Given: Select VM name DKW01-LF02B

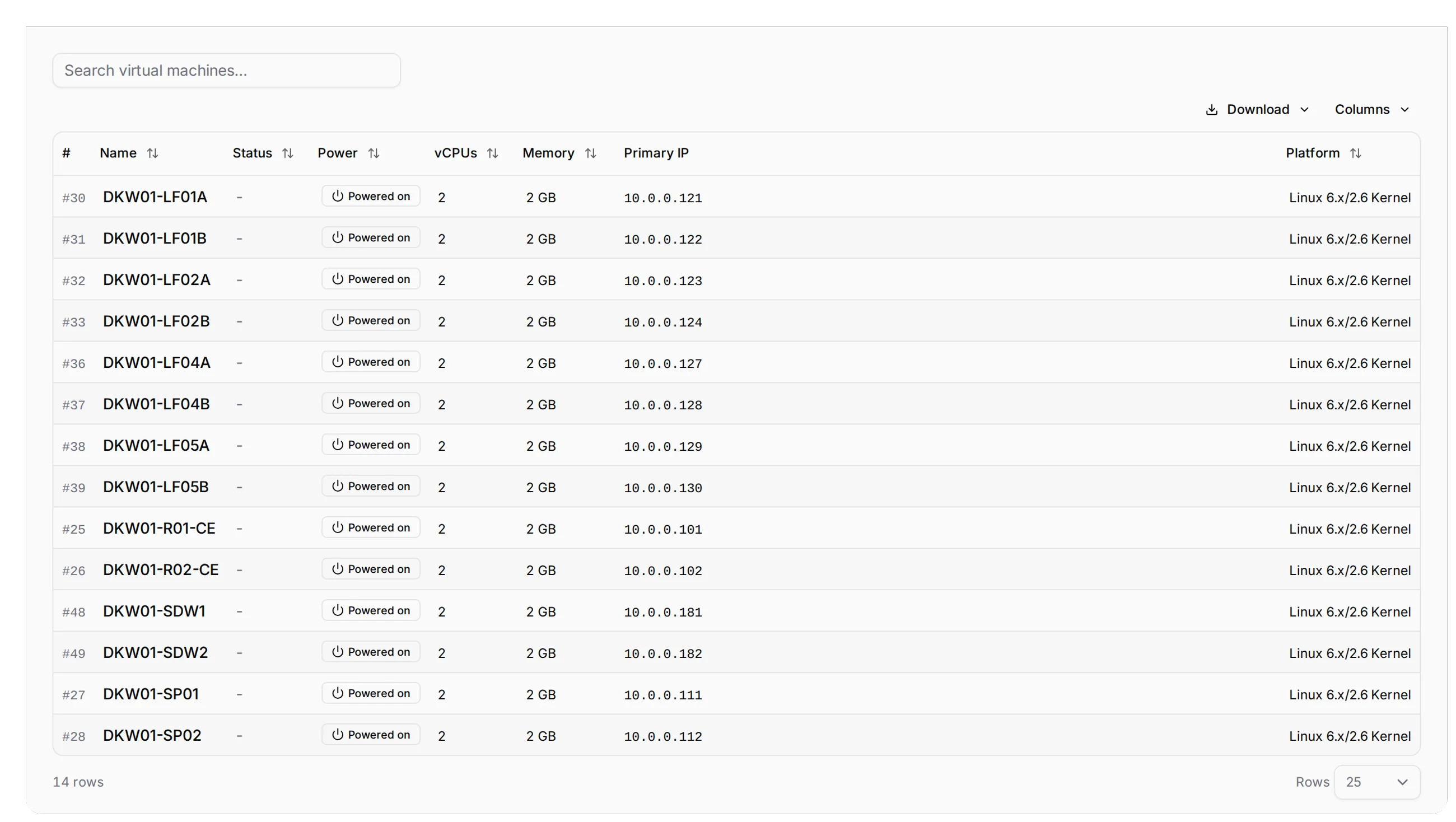Looking at the screenshot, I should (x=156, y=321).
